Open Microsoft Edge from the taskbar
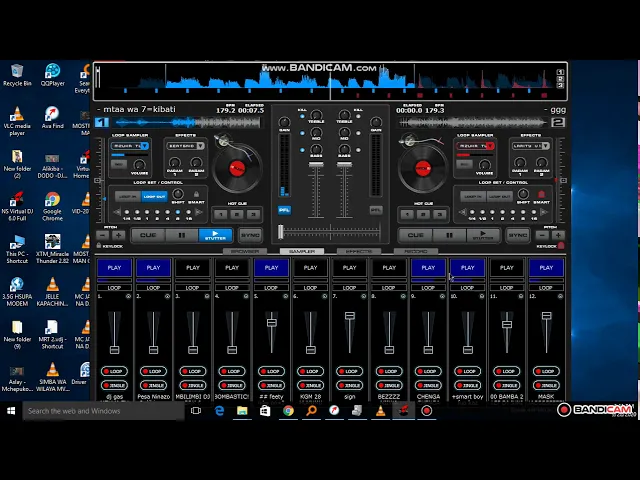640x480 pixels. (219, 411)
